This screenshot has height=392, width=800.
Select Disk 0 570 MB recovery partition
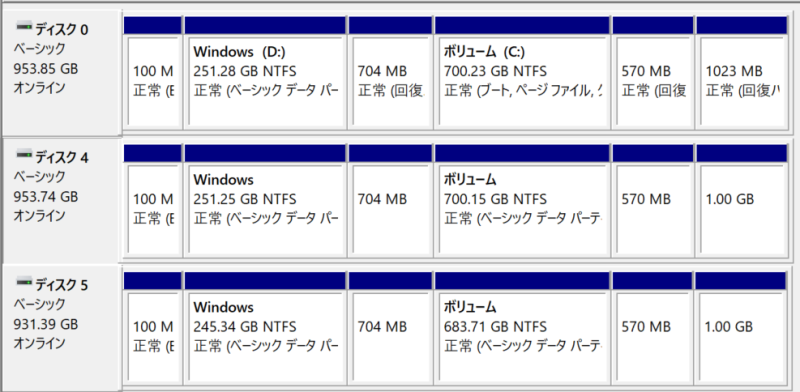coord(653,73)
